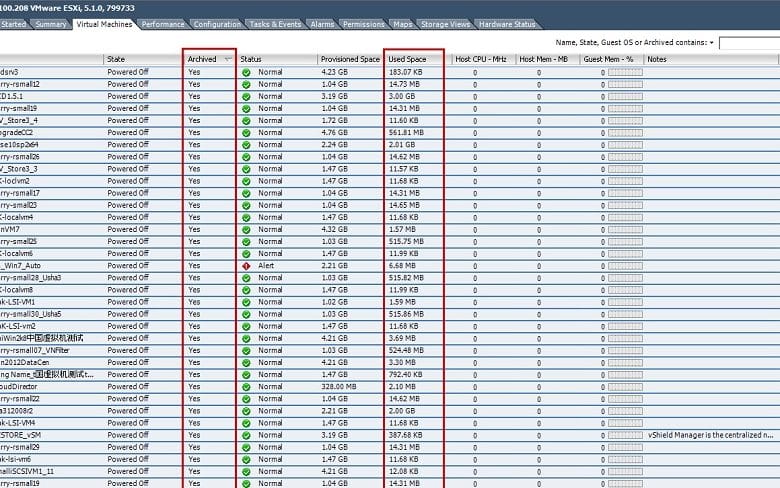Image resolution: width=780 pixels, height=488 pixels.
Task: Click the green check icon for rry-rsmall17
Action: click(246, 194)
